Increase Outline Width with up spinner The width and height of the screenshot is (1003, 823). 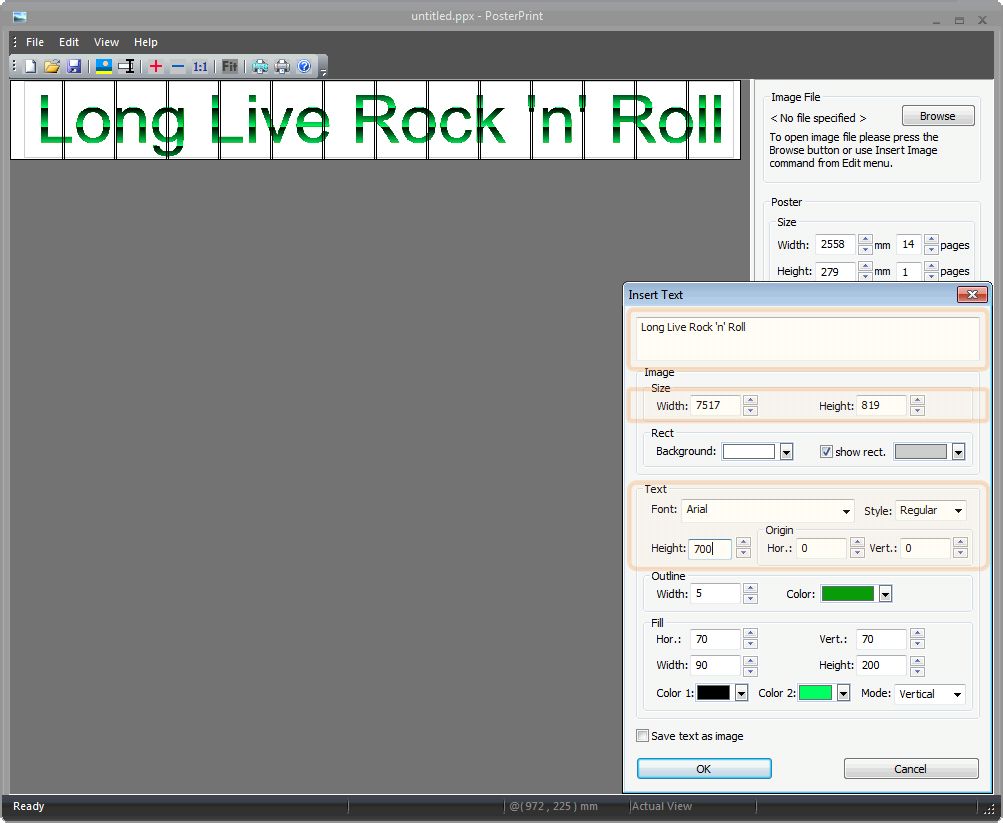click(750, 588)
